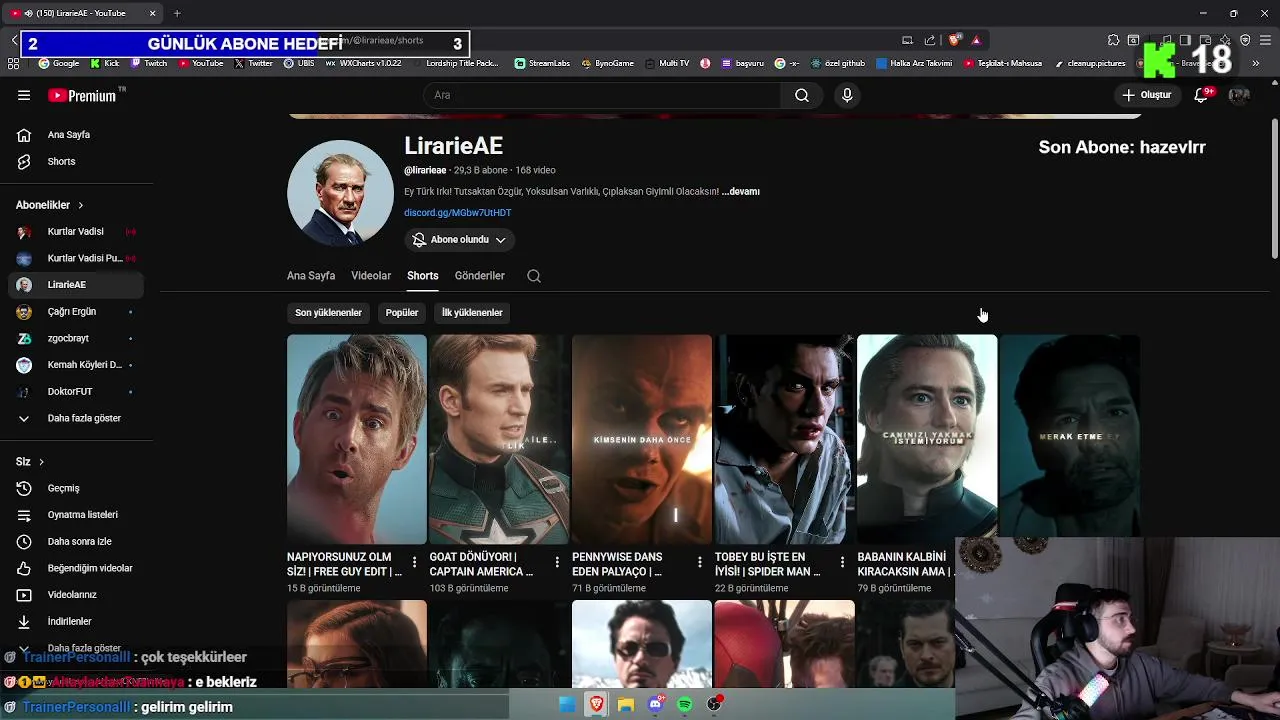Select LirarieAE in subscriptions list
Screen dimensions: 1280x720
pos(76,285)
